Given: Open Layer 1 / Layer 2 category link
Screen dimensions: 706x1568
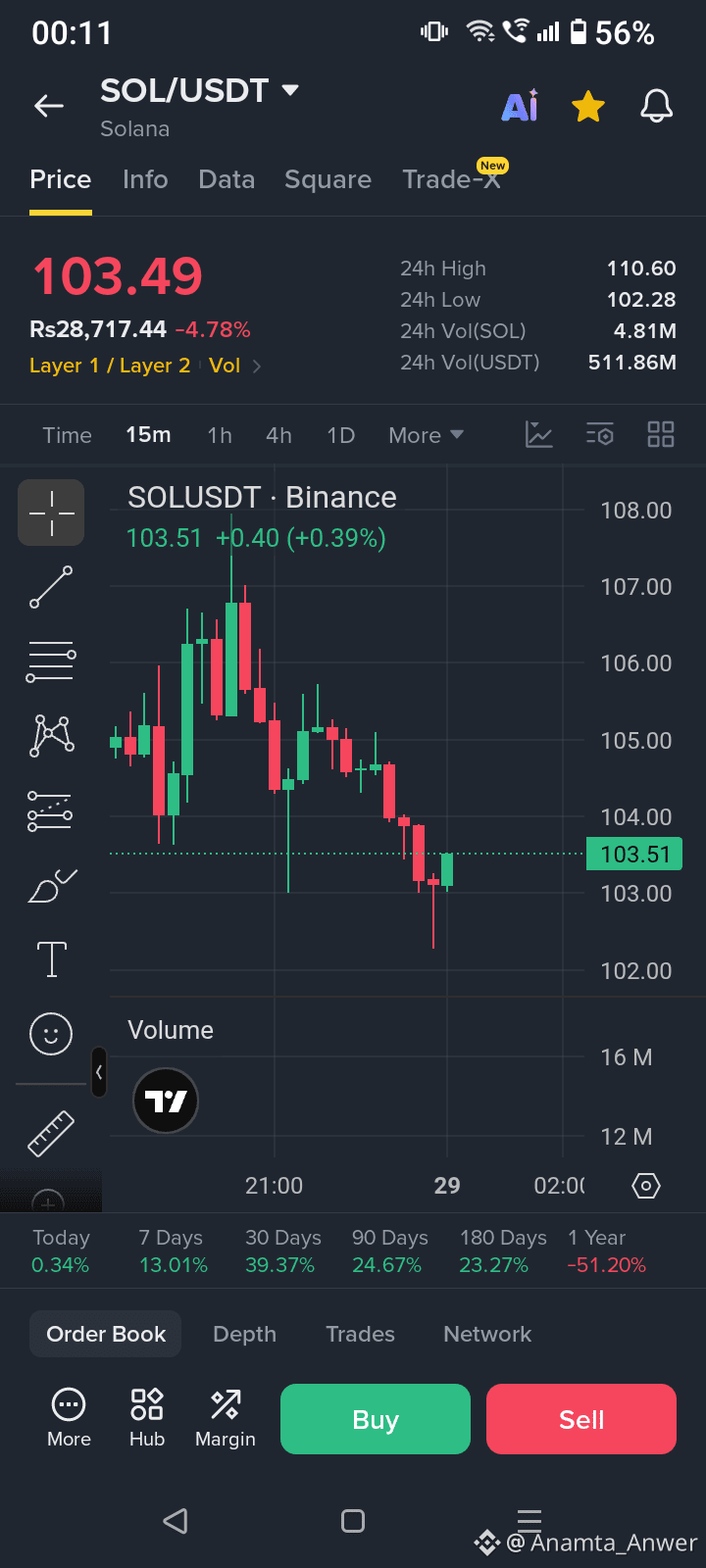Looking at the screenshot, I should (110, 366).
